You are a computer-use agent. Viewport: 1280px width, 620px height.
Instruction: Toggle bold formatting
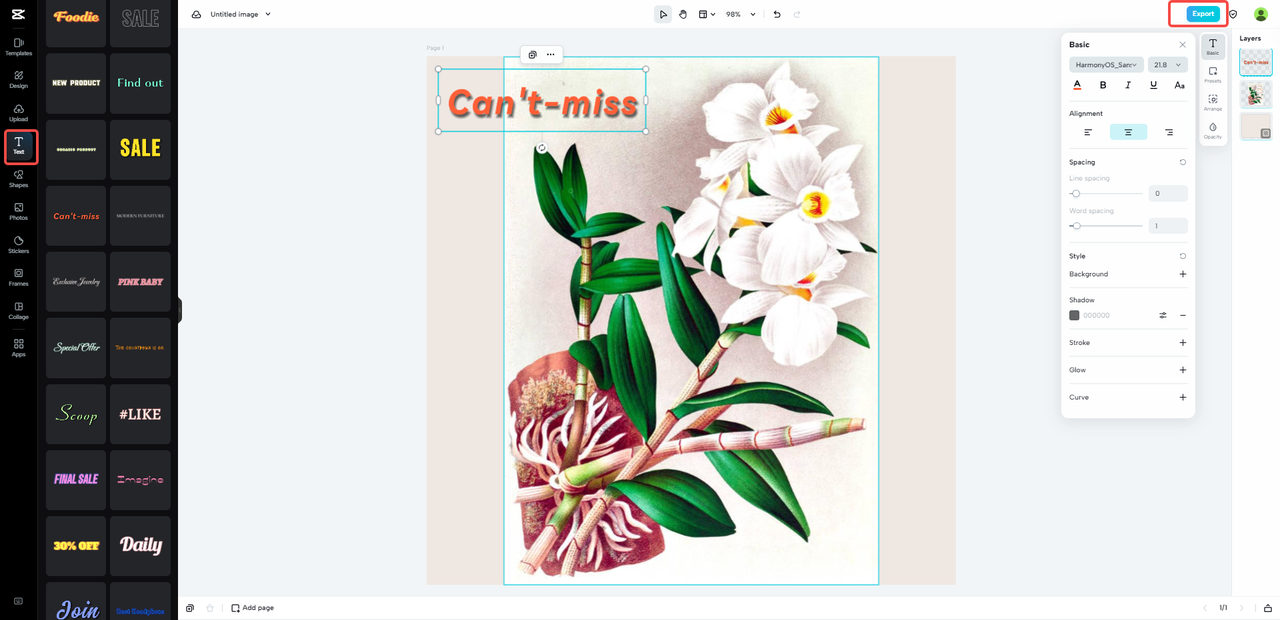(1103, 86)
